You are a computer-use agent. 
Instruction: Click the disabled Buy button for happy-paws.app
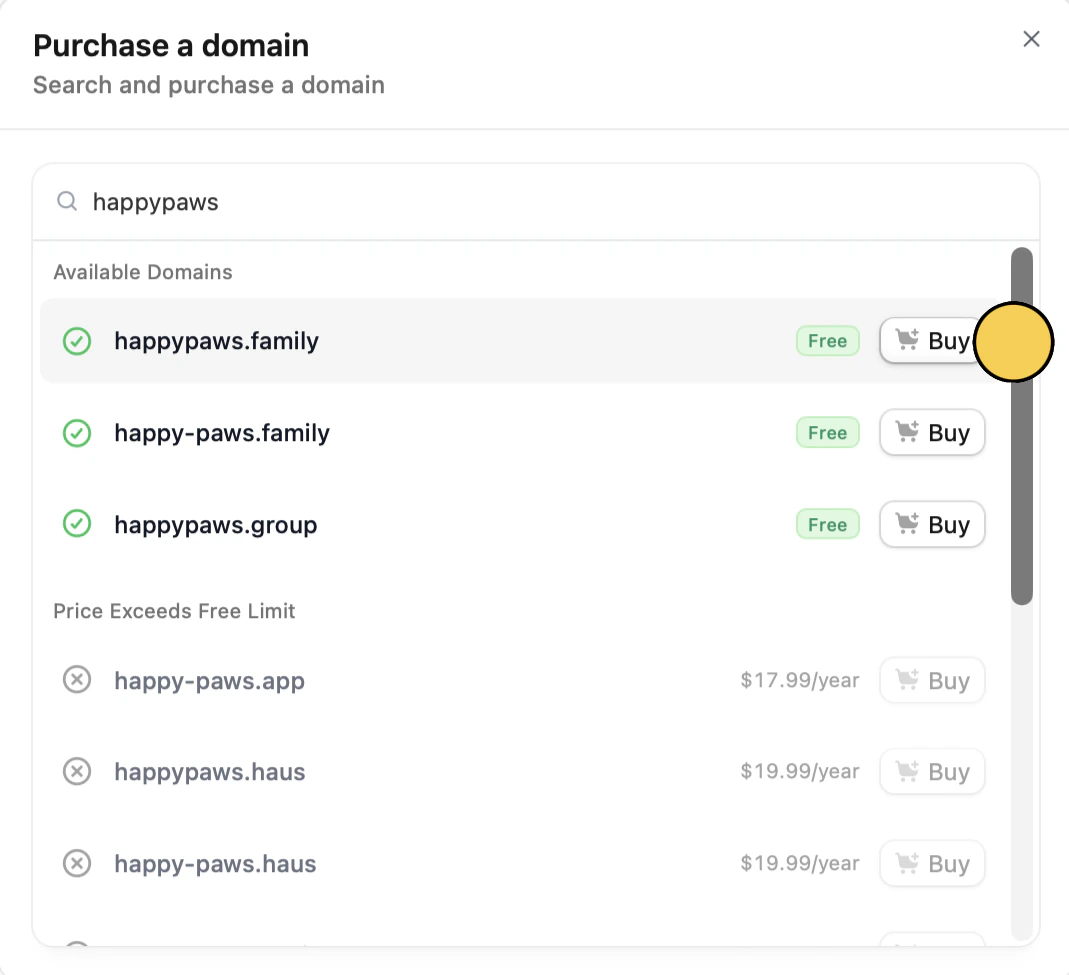[932, 680]
